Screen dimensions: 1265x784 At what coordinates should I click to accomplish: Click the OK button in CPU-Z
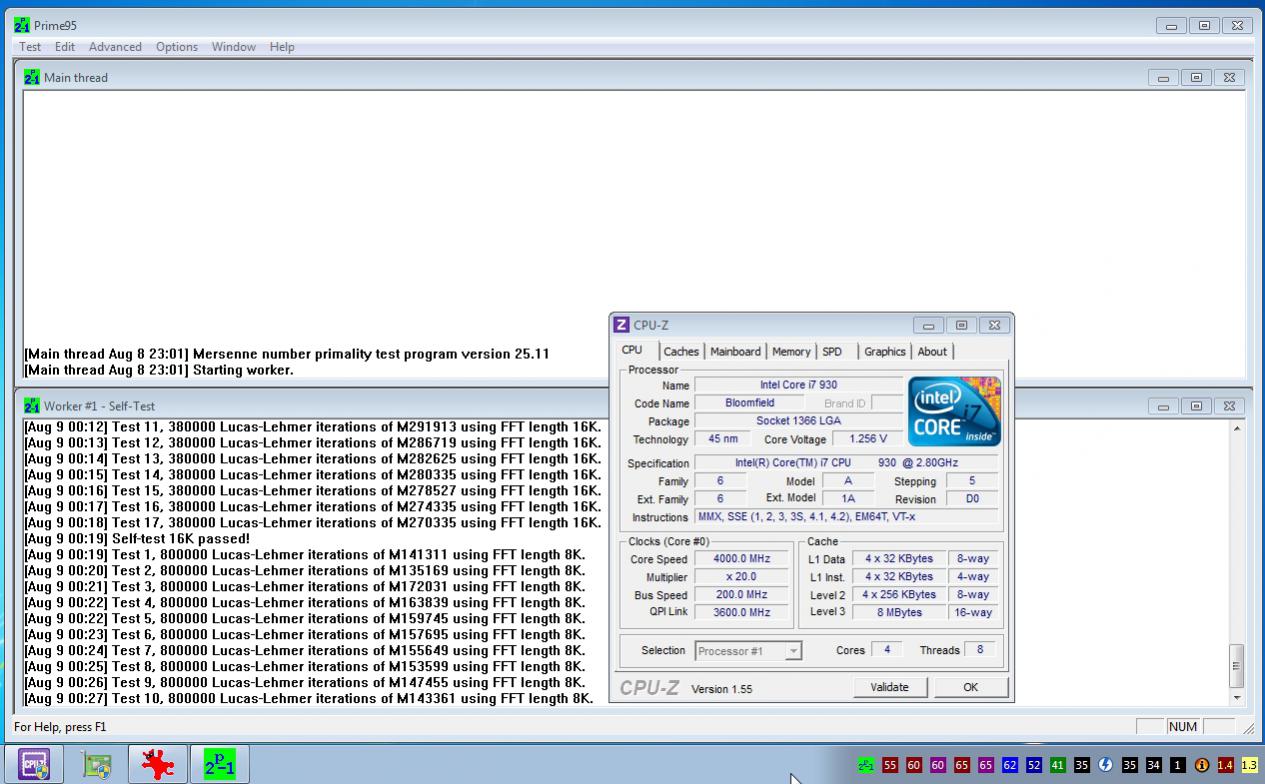coord(970,687)
